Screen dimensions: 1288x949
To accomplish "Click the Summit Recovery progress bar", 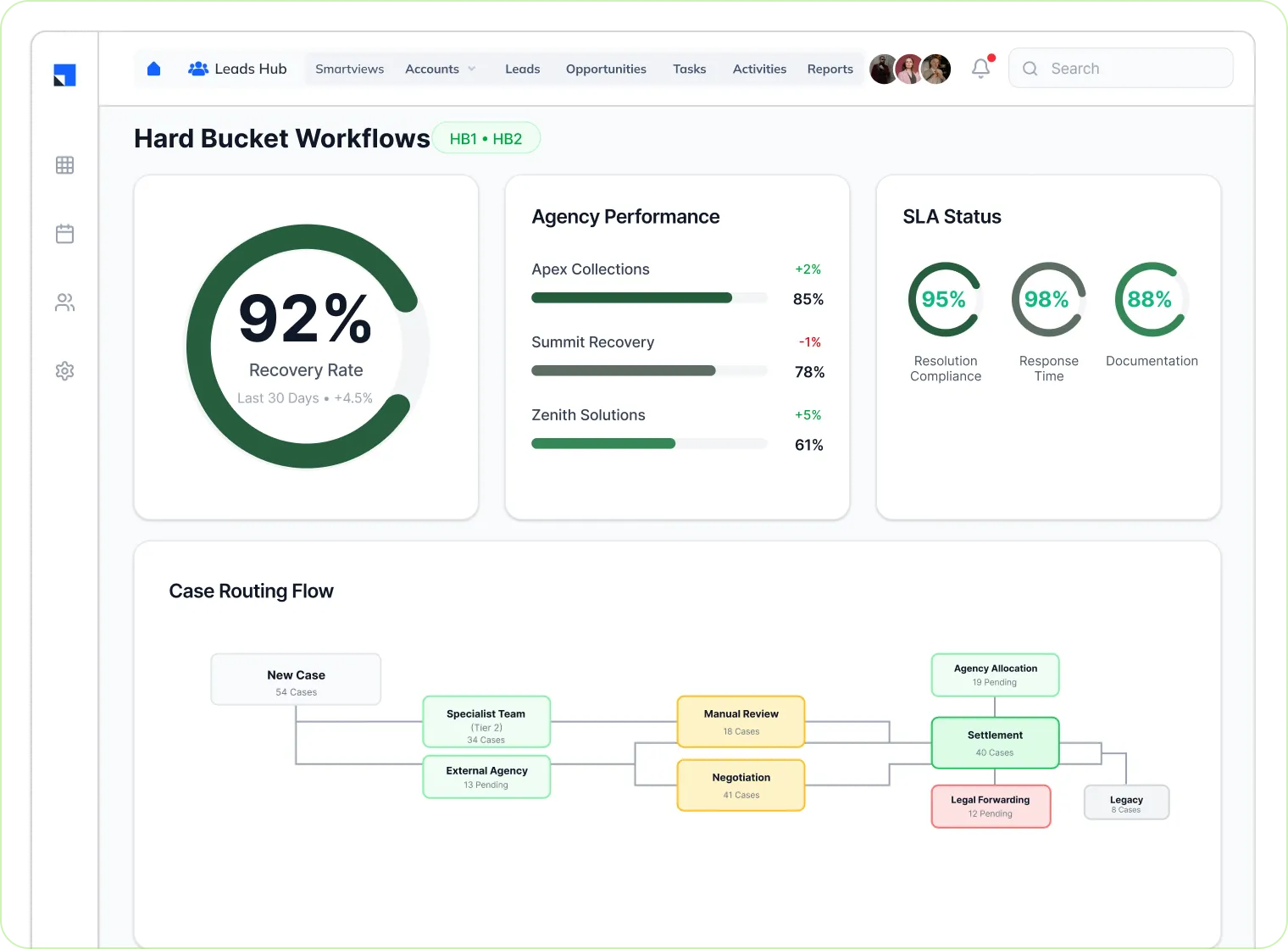I will pyautogui.click(x=649, y=370).
